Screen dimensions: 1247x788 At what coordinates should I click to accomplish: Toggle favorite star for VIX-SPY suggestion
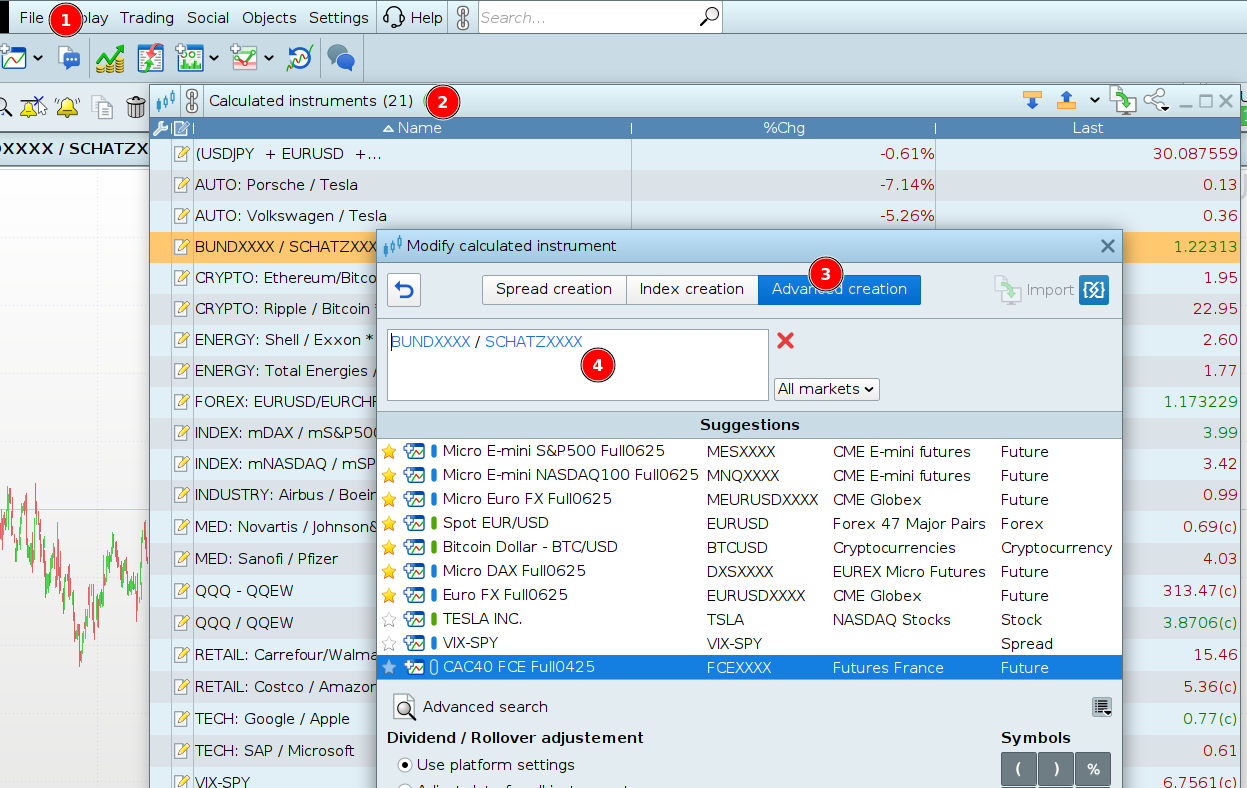coord(389,644)
